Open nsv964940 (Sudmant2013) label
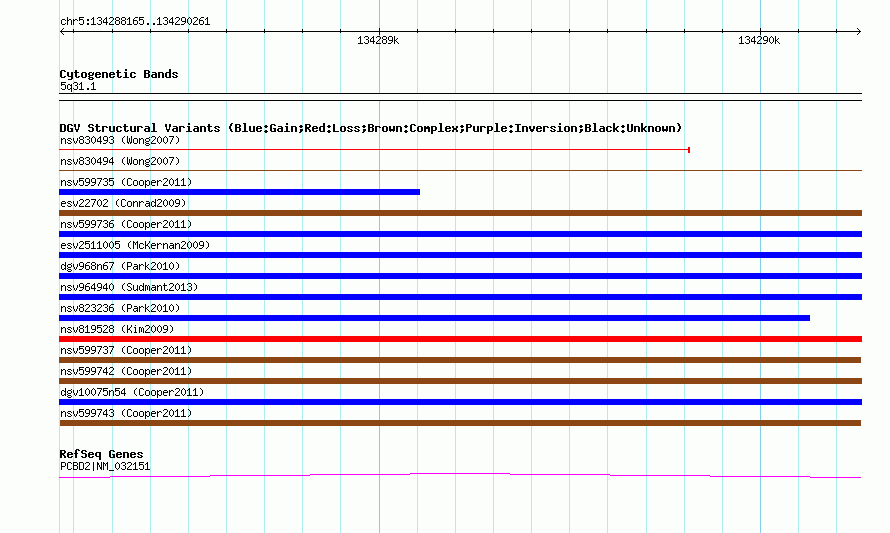 pyautogui.click(x=129, y=287)
